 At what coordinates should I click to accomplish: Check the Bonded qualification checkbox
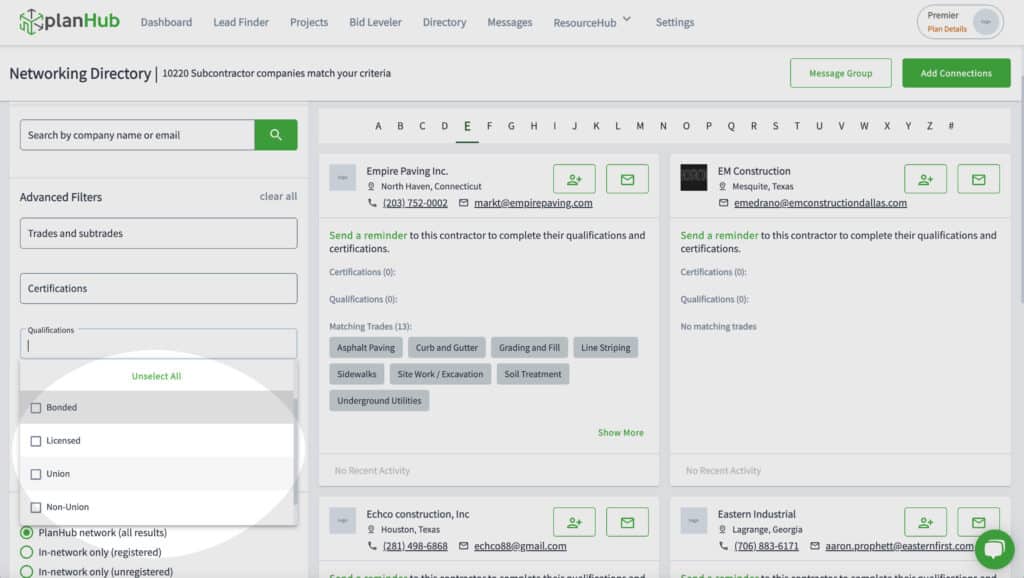coord(36,407)
